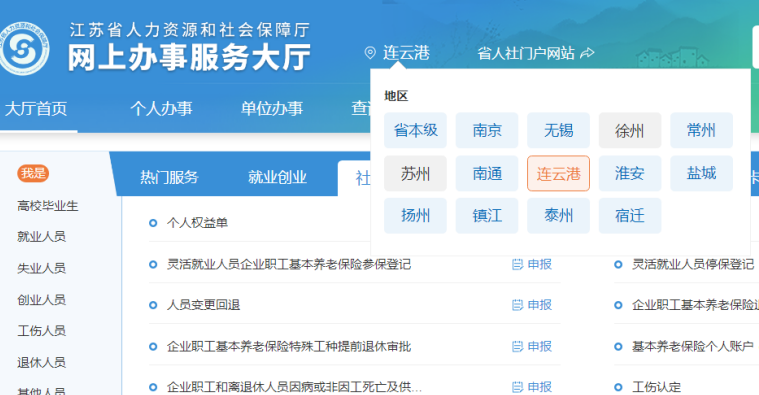Click the 我是 orange badge

tap(33, 173)
